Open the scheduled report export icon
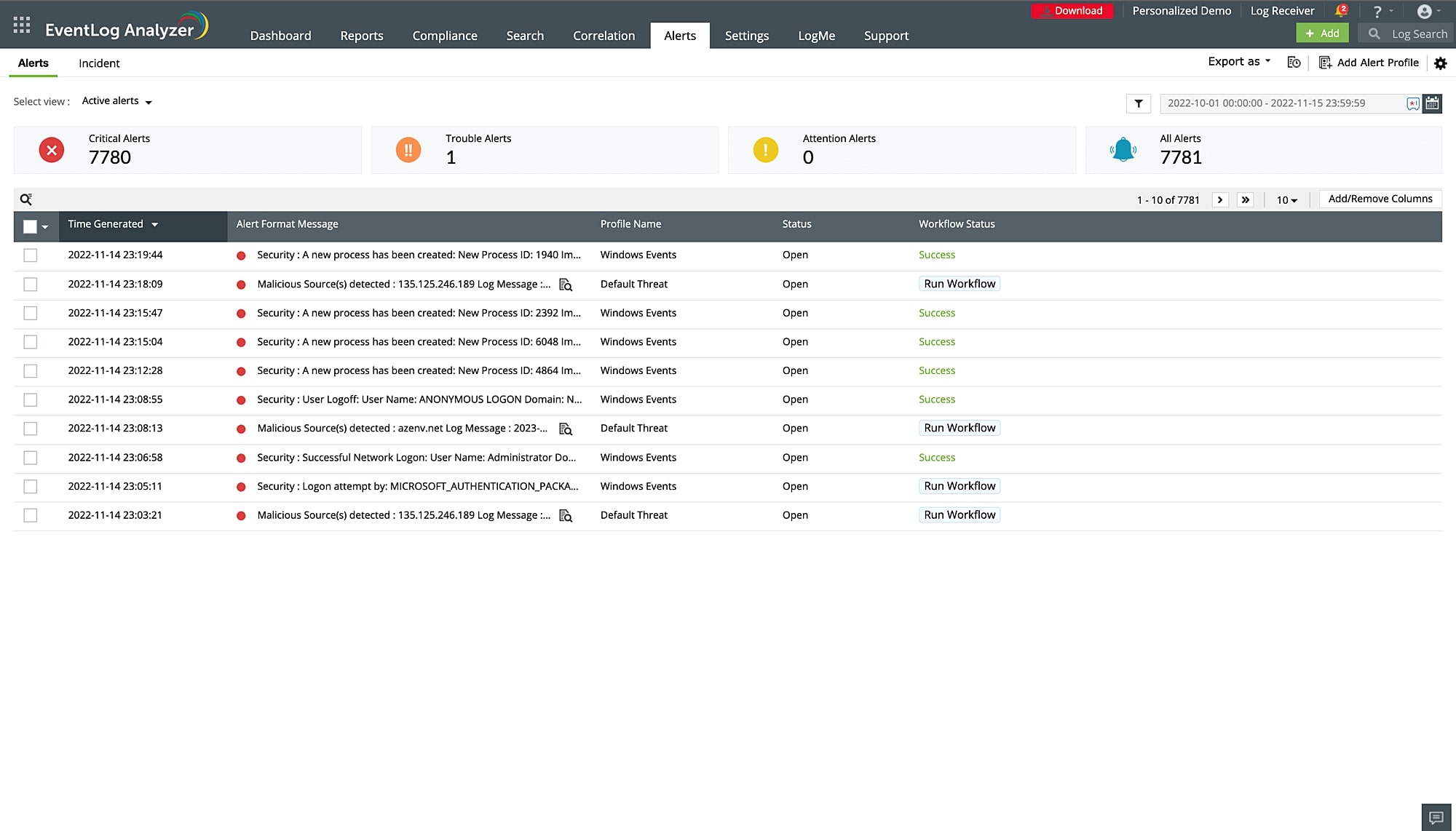Viewport: 1456px width, 831px height. 1294,63
